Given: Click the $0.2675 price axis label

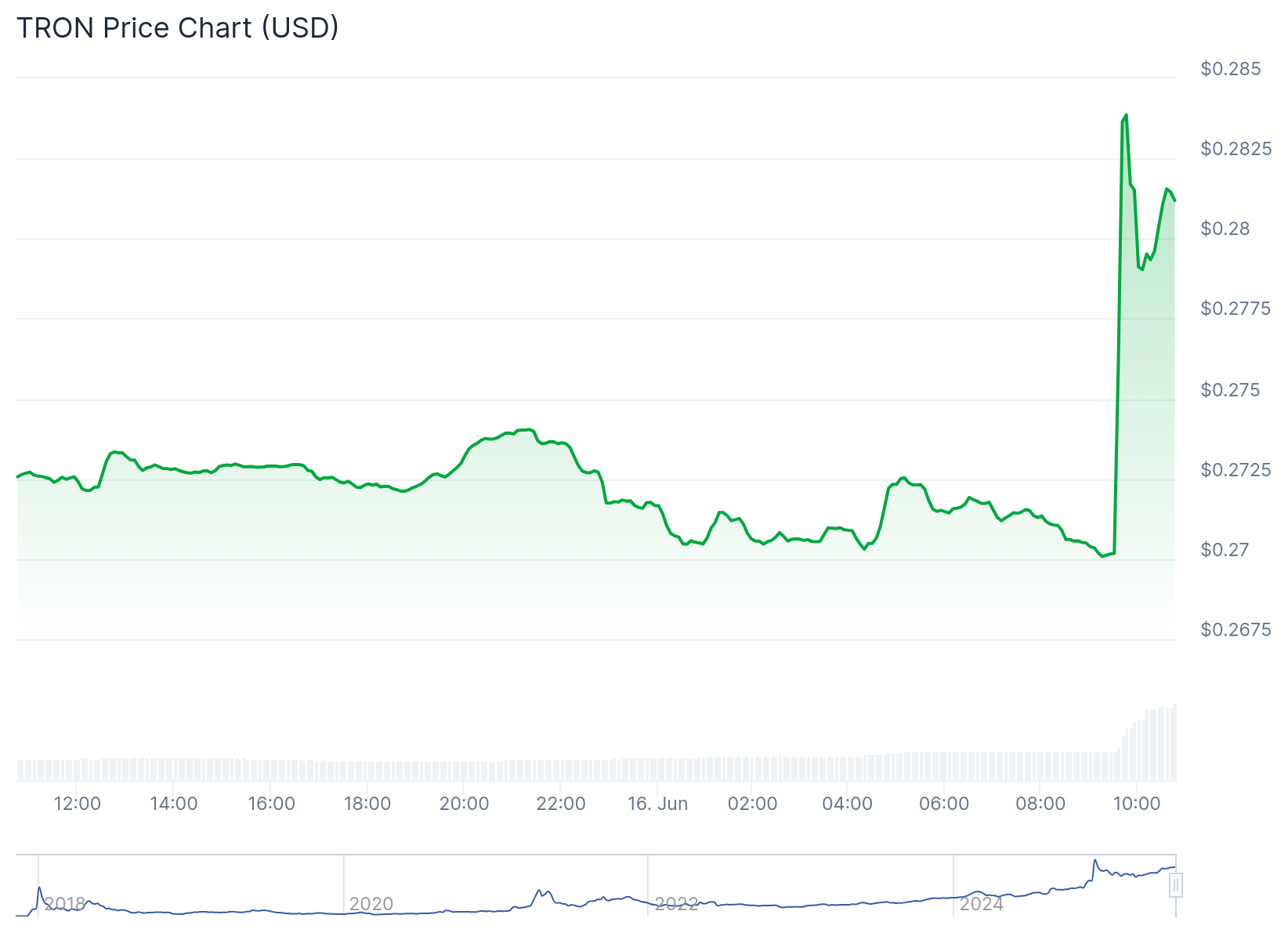Looking at the screenshot, I should tap(1236, 630).
